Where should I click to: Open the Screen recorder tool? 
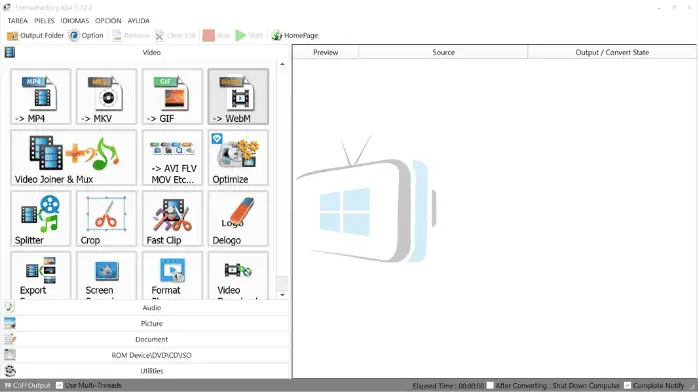(106, 275)
